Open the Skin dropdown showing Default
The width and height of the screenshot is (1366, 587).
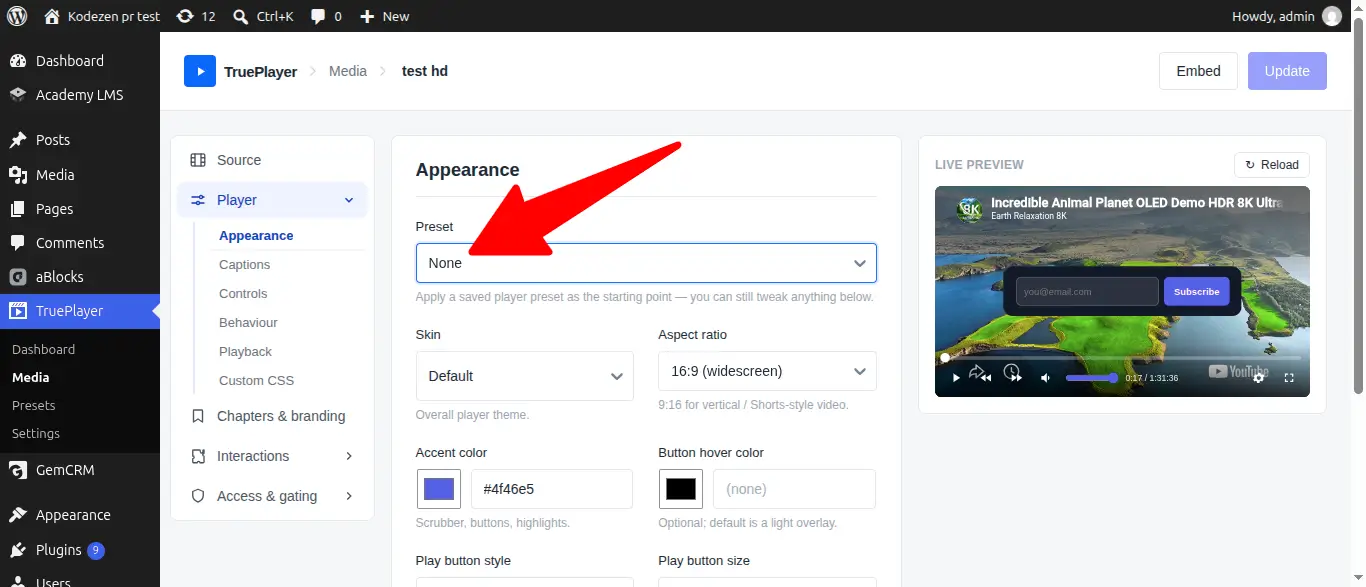coord(524,376)
